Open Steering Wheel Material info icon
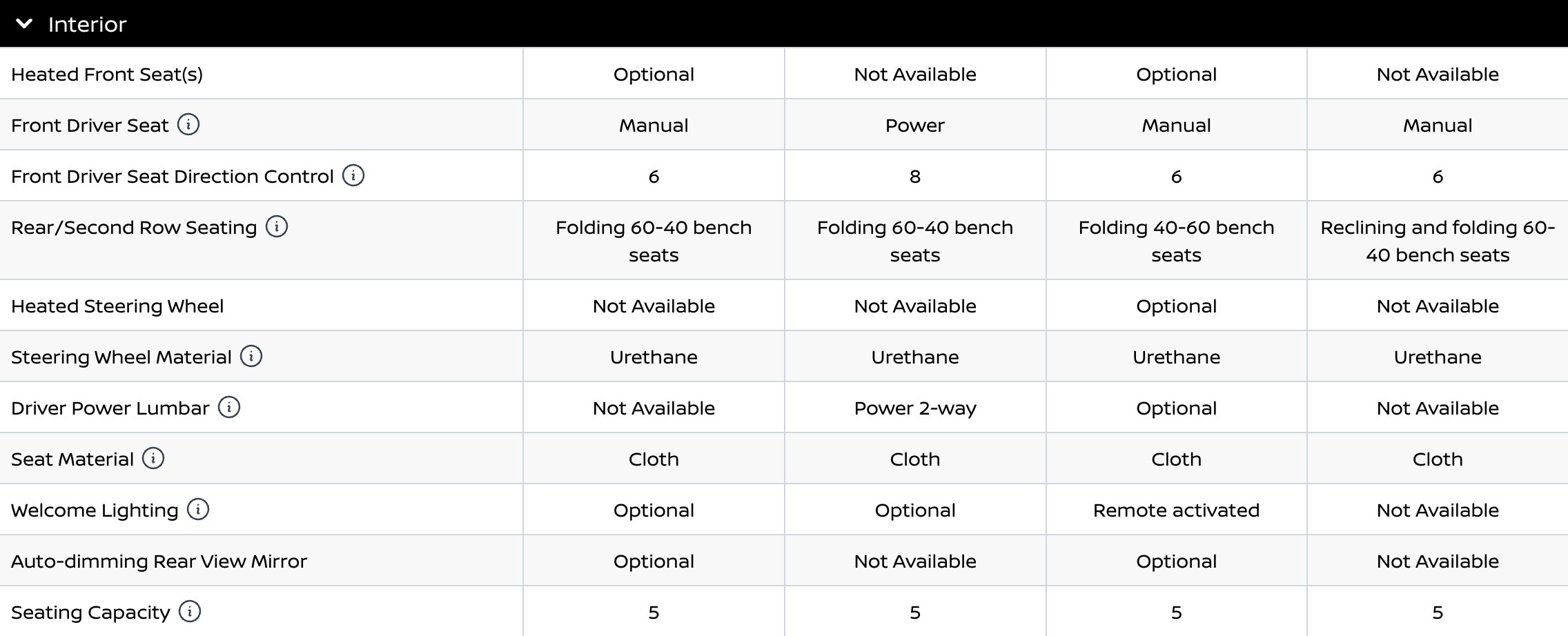Screen dimensions: 1568x636 click(251, 357)
